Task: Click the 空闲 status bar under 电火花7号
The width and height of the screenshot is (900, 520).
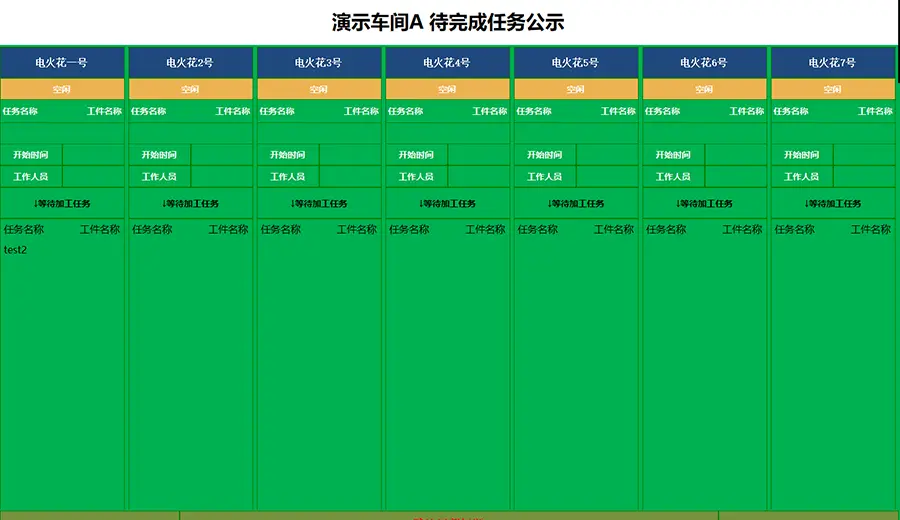Action: [833, 89]
